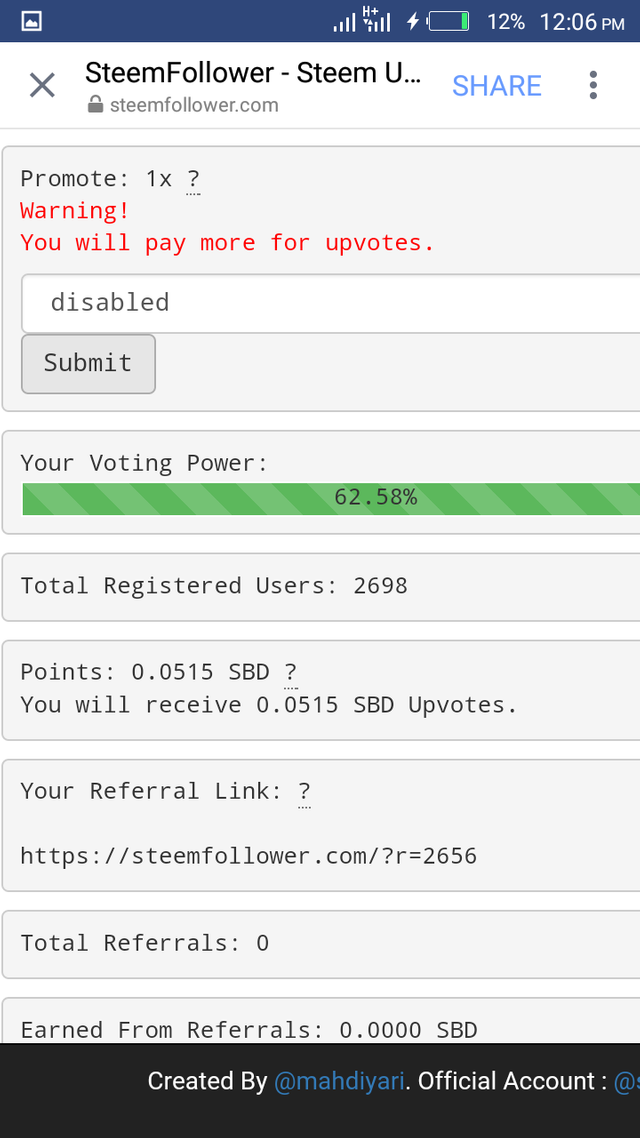Tap the battery icon in status bar
The width and height of the screenshot is (640, 1138).
(448, 21)
